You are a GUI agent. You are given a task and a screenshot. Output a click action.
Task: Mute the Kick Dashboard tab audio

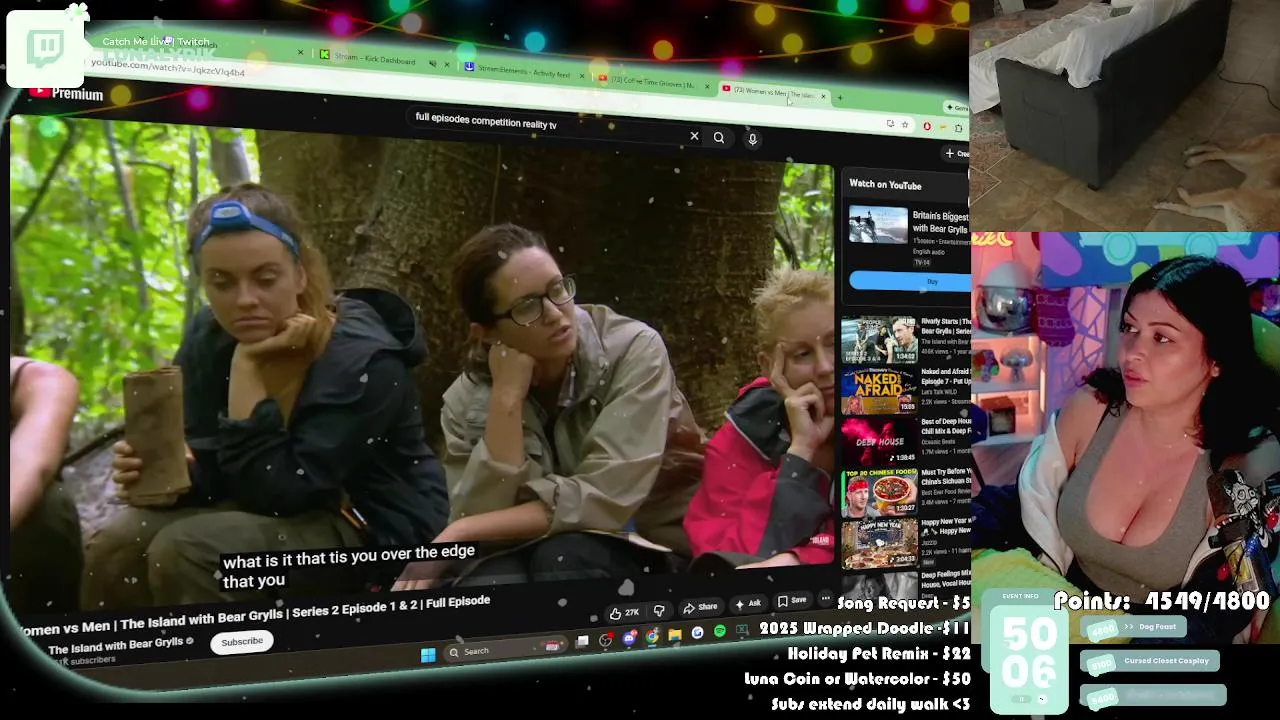tap(432, 63)
